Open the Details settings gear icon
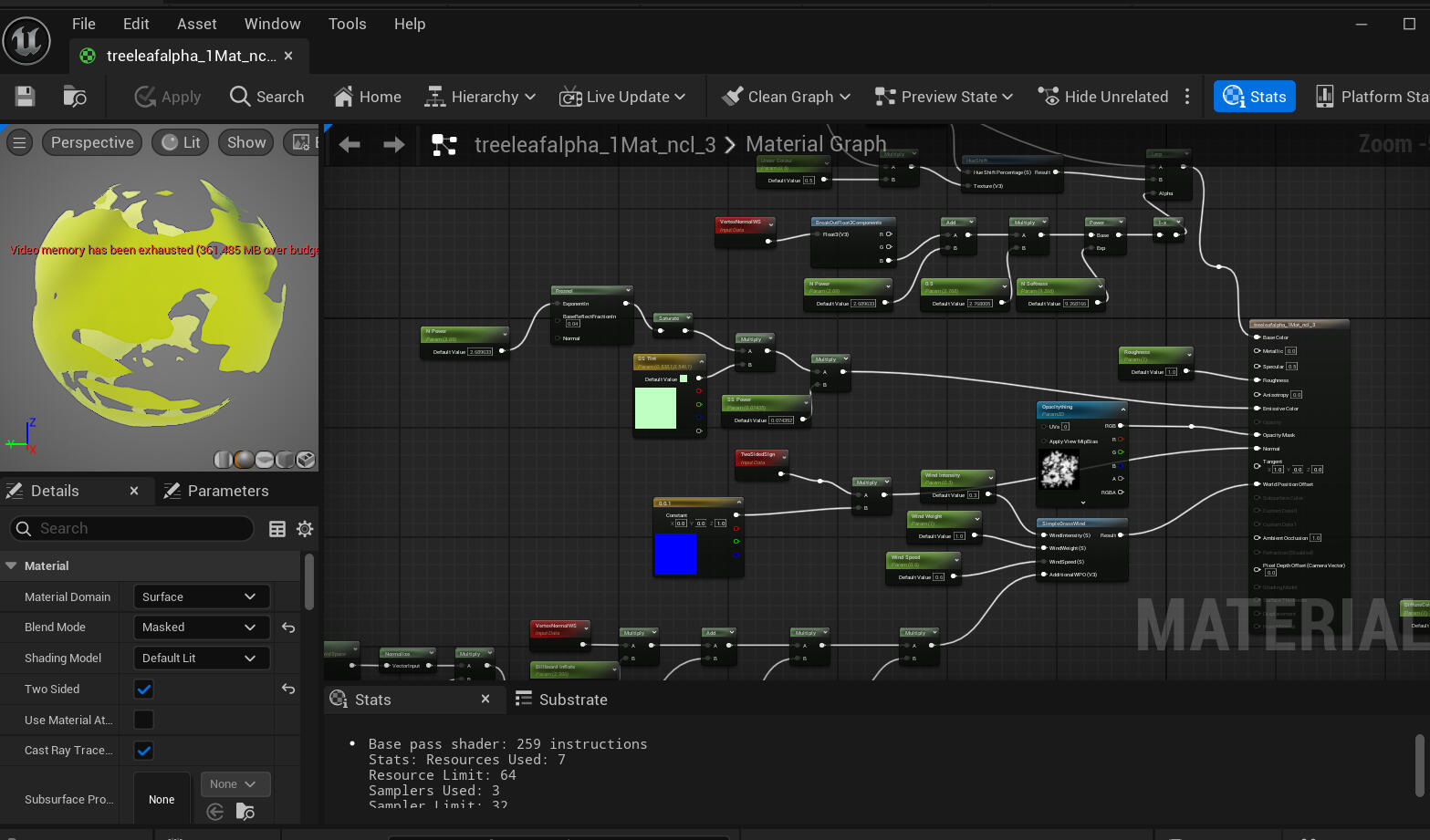 click(305, 529)
